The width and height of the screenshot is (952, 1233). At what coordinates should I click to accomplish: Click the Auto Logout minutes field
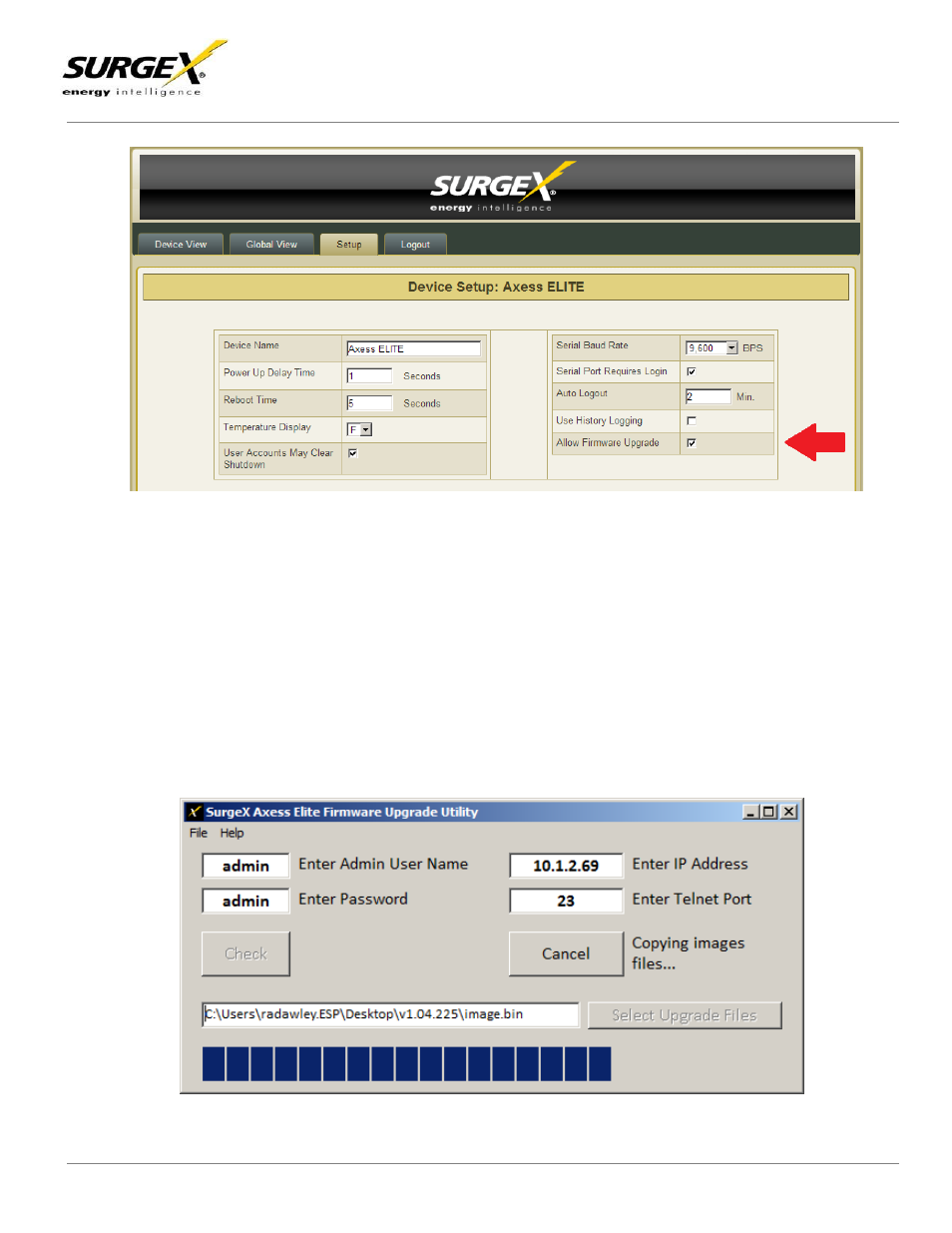tap(708, 396)
